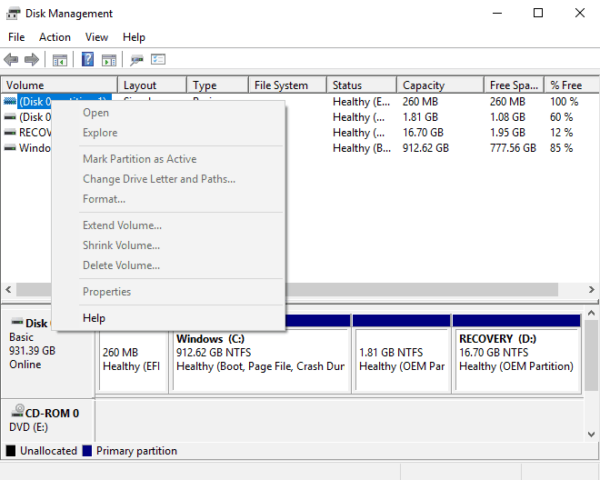
Task: Open the File menu
Action: [16, 37]
